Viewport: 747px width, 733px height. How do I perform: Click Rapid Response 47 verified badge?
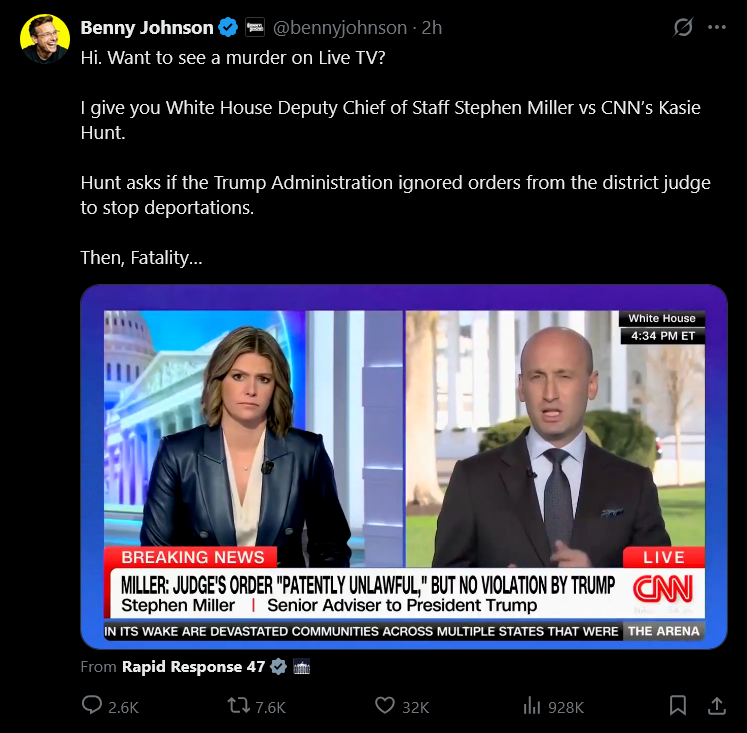(279, 666)
